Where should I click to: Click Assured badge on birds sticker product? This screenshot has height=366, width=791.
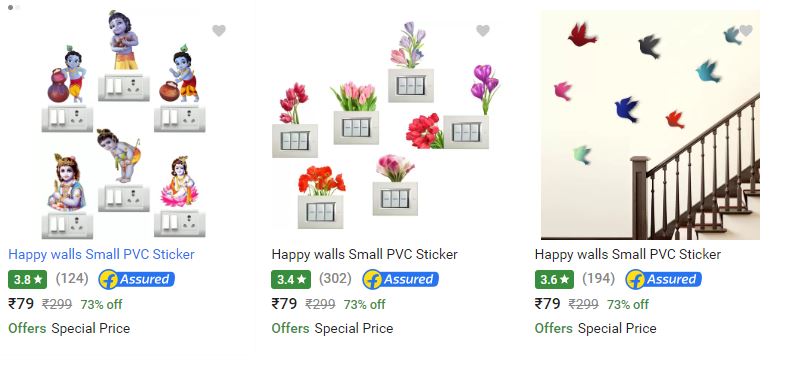click(664, 279)
